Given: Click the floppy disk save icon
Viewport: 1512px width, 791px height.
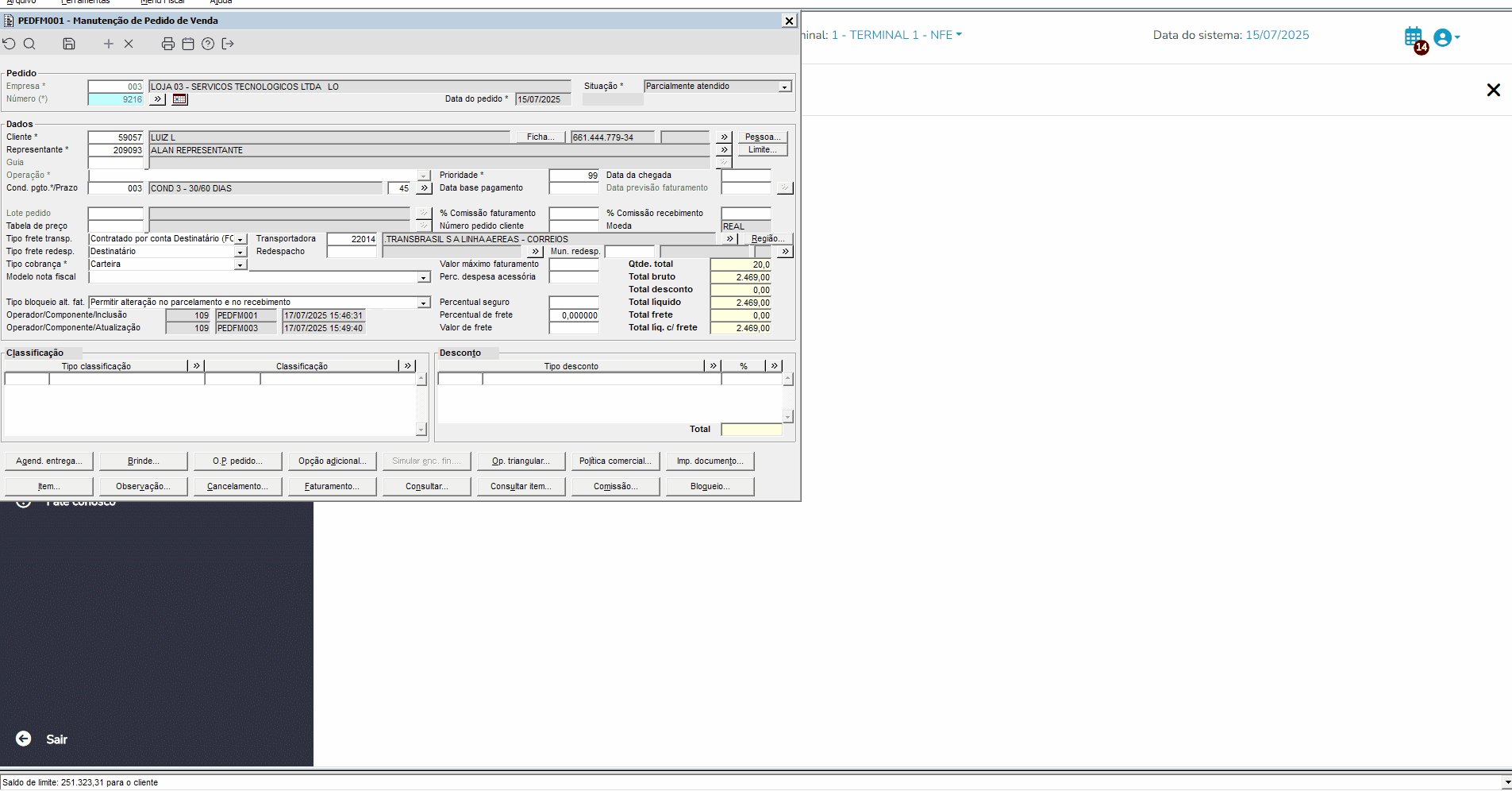Looking at the screenshot, I should [x=69, y=44].
